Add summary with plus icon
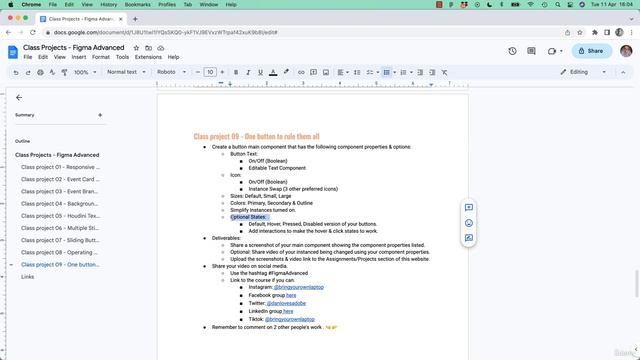The height and width of the screenshot is (360, 640). pos(100,115)
